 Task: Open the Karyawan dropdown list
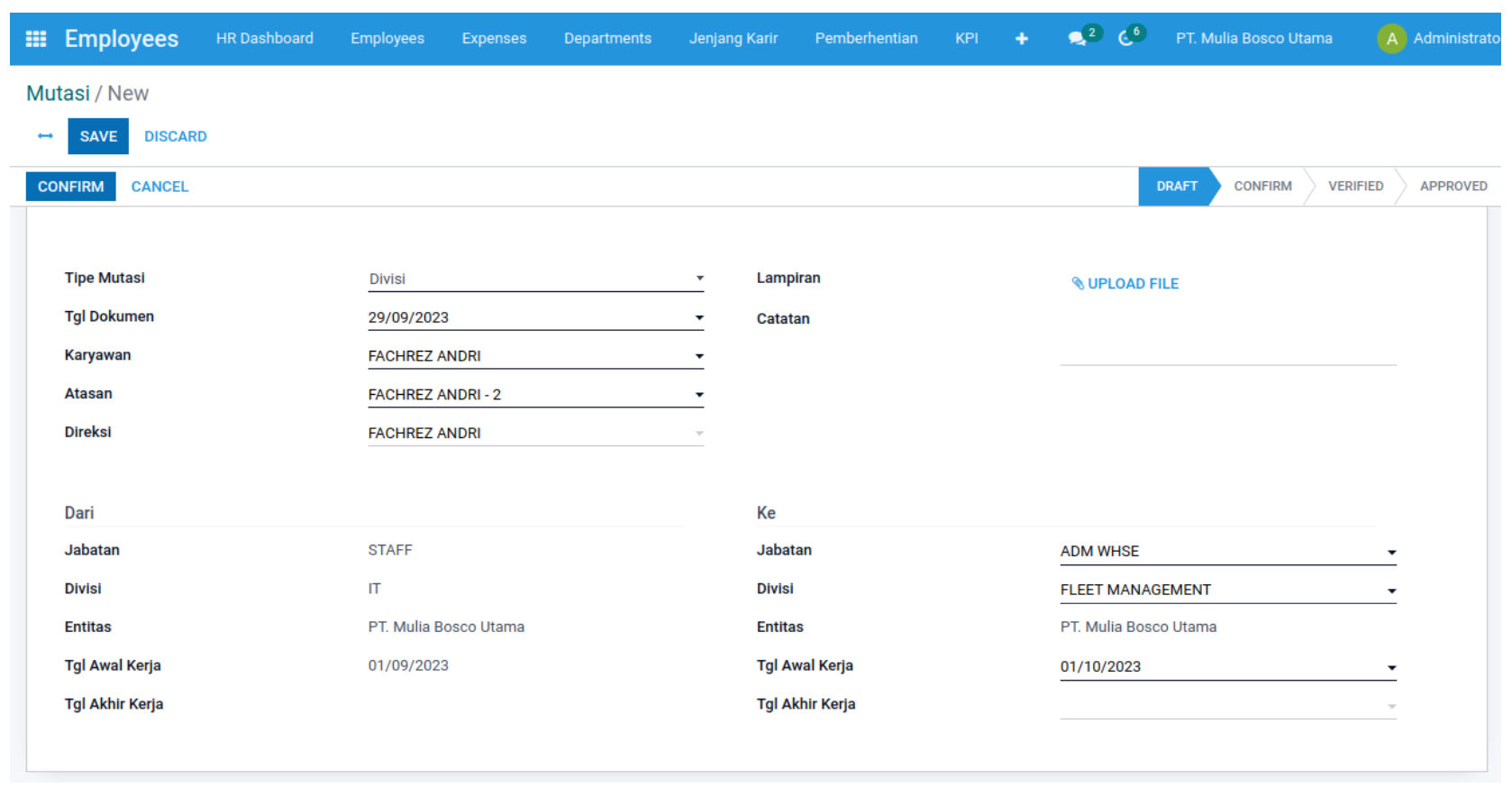click(x=699, y=356)
